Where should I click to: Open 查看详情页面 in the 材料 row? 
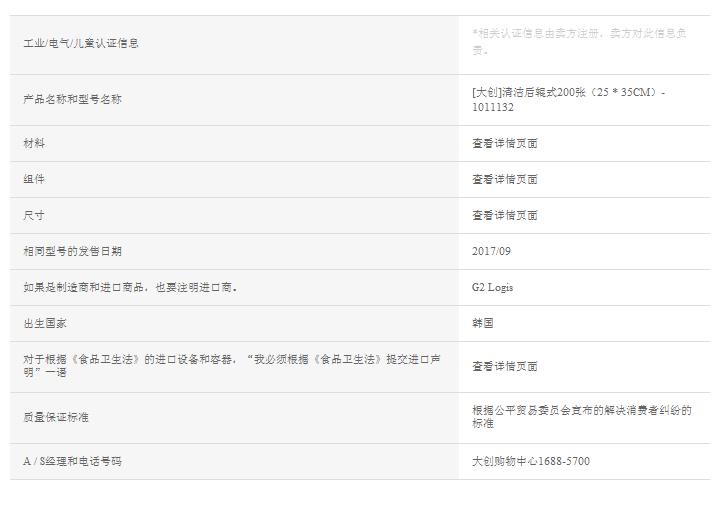coord(505,143)
